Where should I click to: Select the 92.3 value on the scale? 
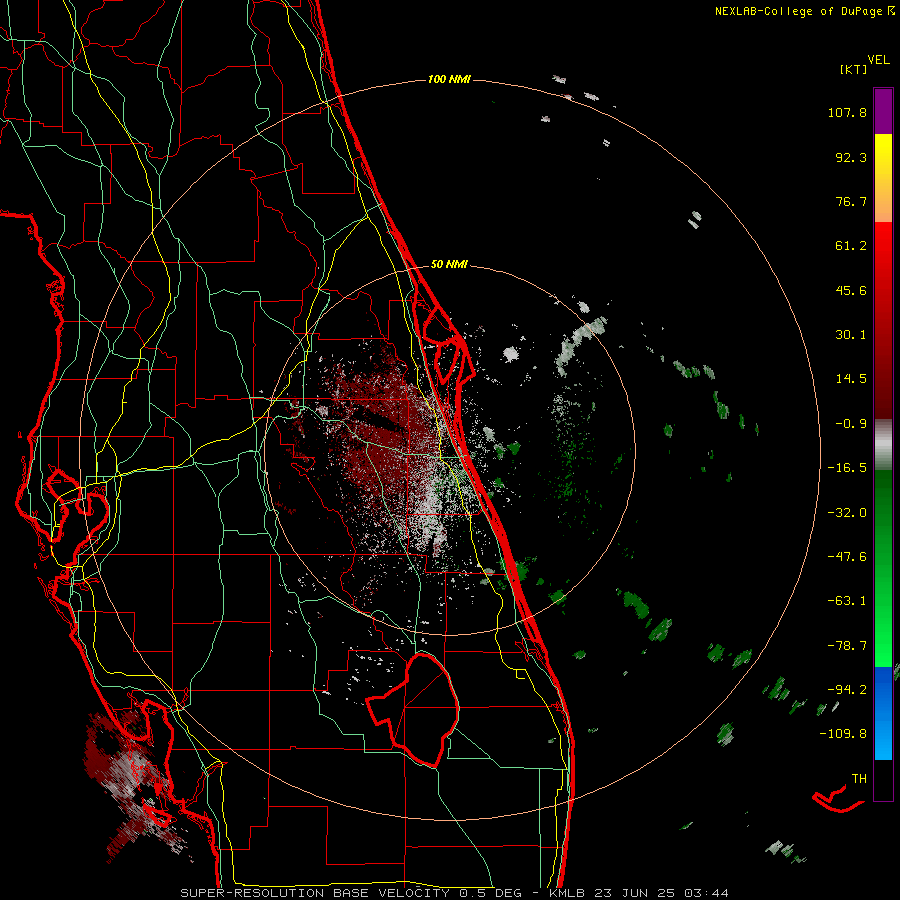coord(851,157)
